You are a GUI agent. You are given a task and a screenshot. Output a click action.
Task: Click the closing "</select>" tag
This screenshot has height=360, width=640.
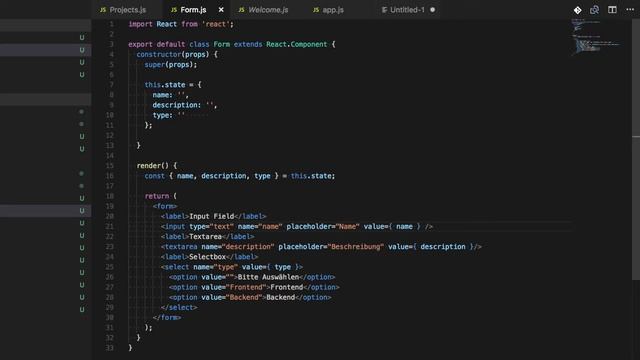click(179, 307)
